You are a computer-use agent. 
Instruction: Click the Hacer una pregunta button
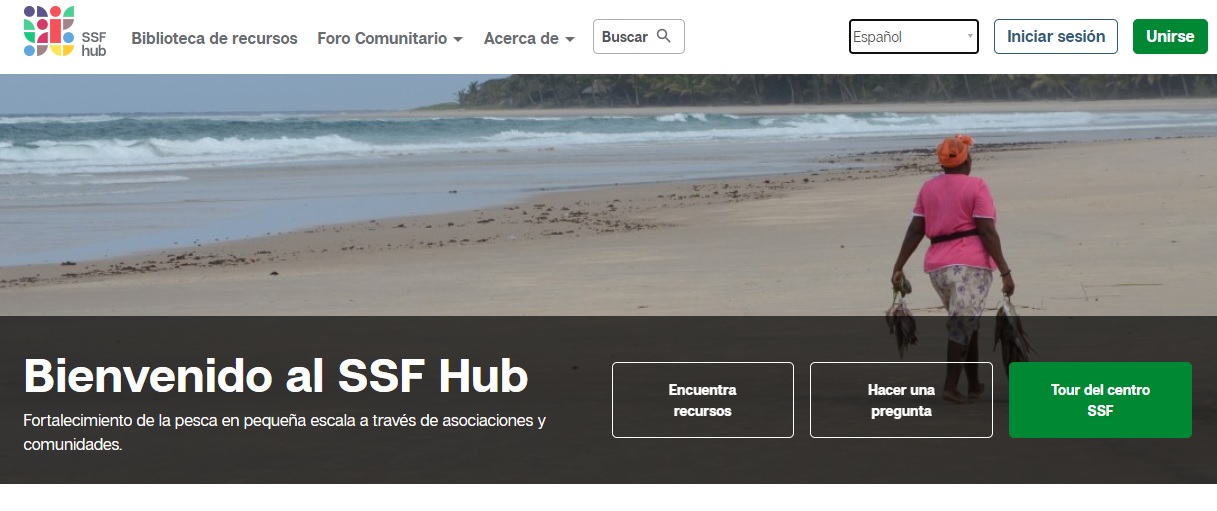(x=901, y=400)
